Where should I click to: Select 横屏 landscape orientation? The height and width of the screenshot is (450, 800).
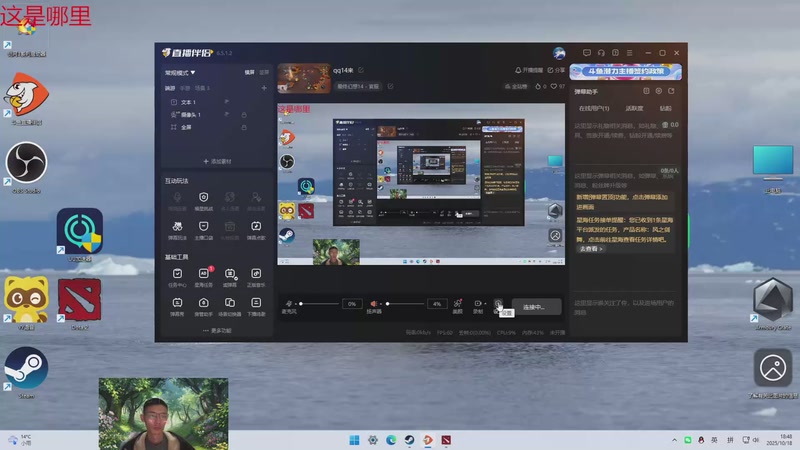[x=249, y=72]
